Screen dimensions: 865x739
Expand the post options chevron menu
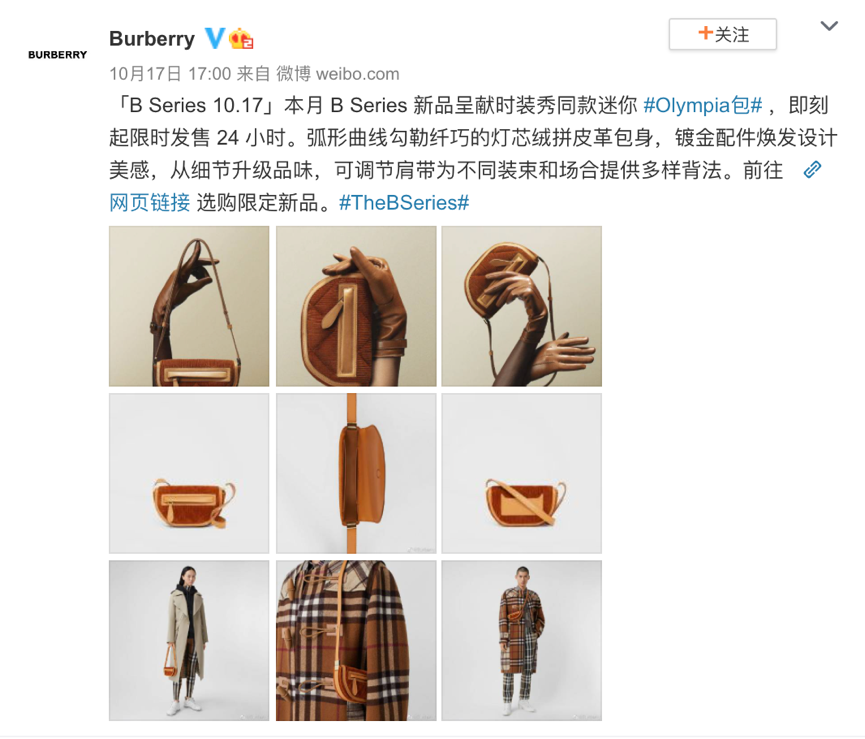click(x=829, y=26)
